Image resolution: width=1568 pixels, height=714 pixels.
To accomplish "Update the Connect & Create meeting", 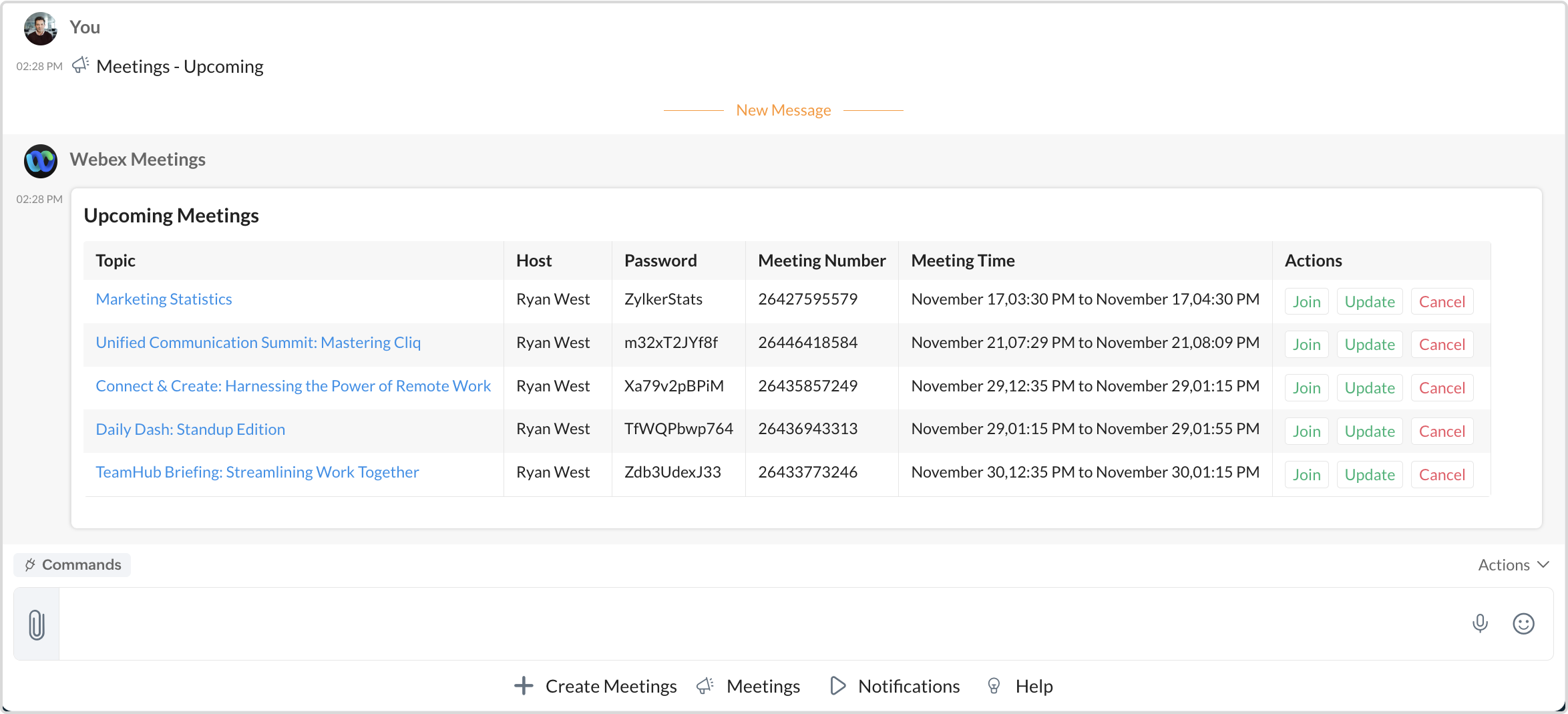I will click(1370, 388).
